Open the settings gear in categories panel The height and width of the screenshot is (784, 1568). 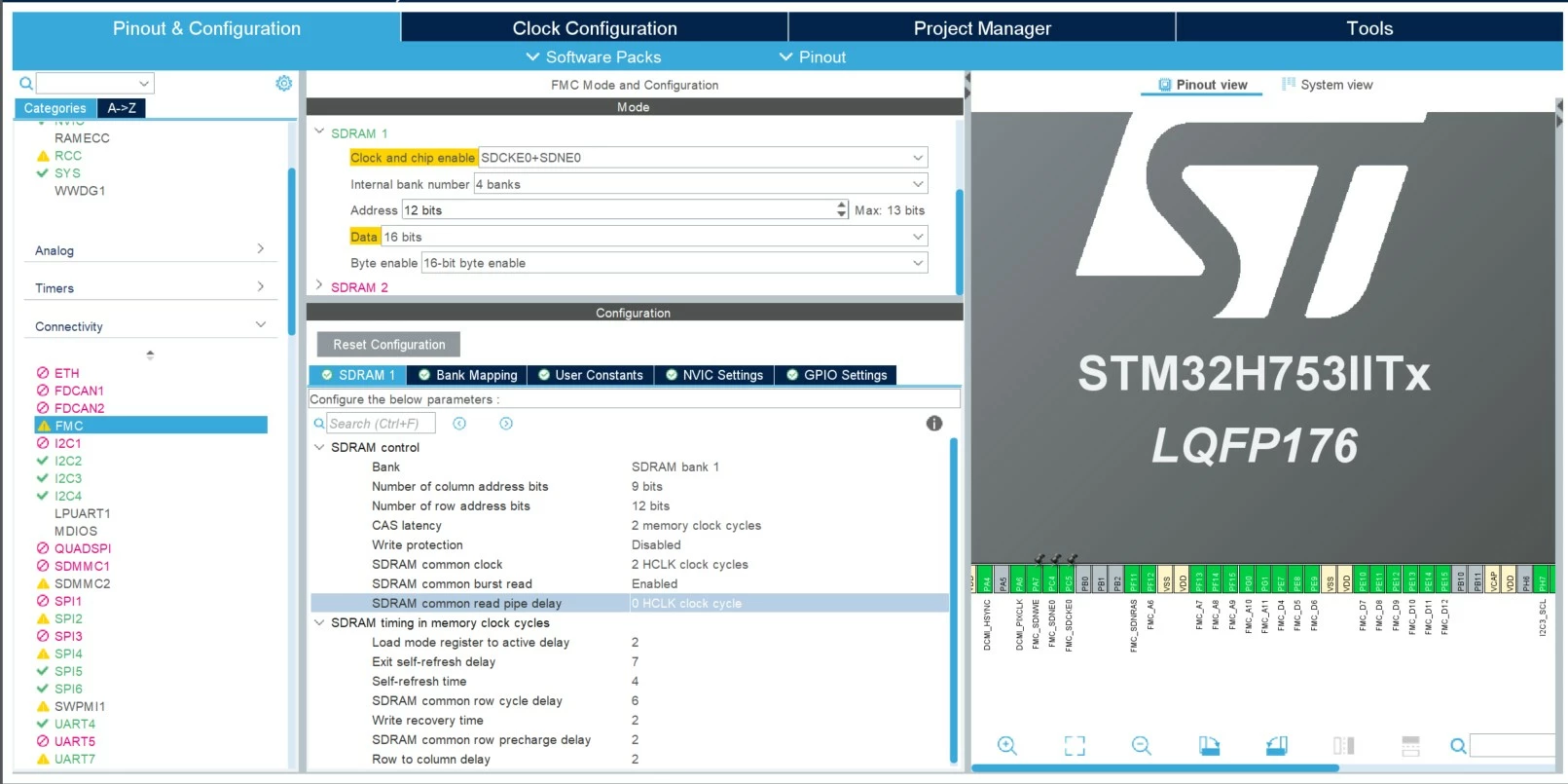tap(284, 84)
